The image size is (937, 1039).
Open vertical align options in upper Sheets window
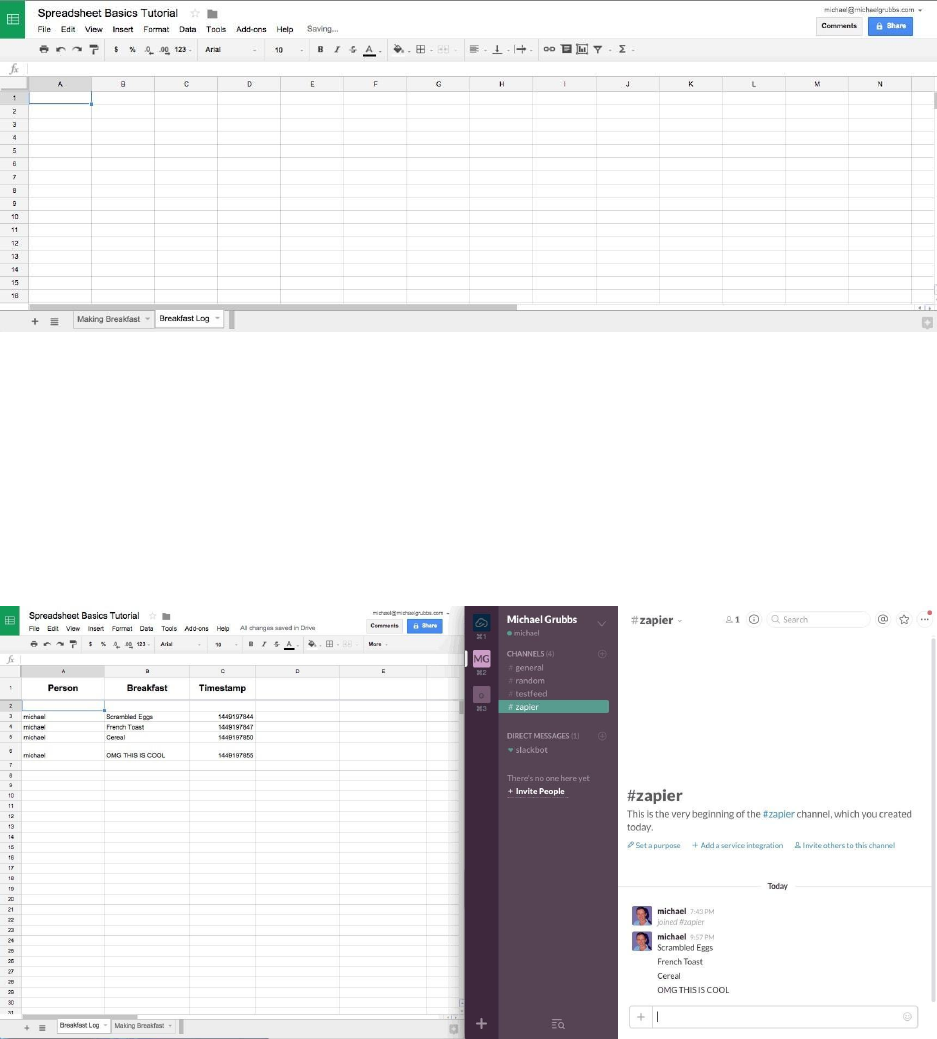click(497, 49)
